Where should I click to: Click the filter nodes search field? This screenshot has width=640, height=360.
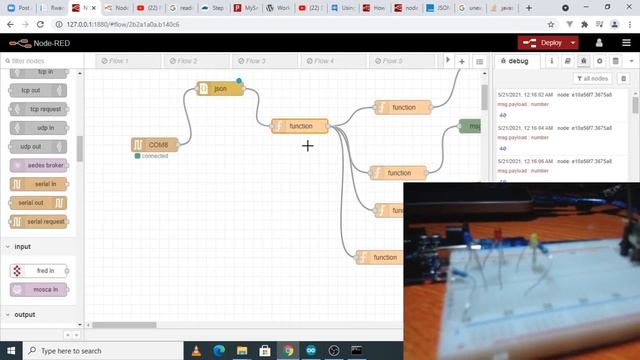coord(42,61)
